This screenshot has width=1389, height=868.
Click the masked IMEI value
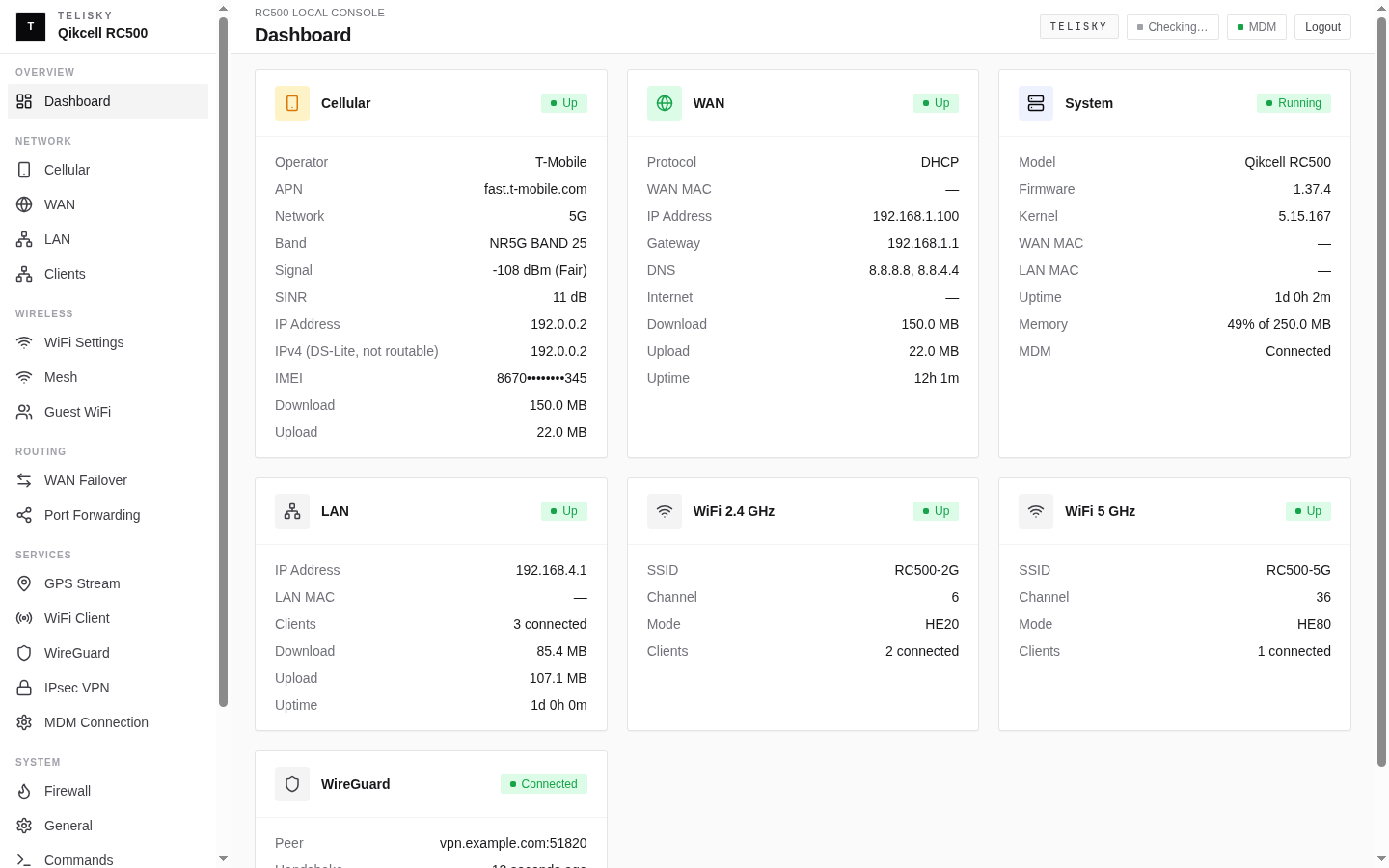click(541, 378)
